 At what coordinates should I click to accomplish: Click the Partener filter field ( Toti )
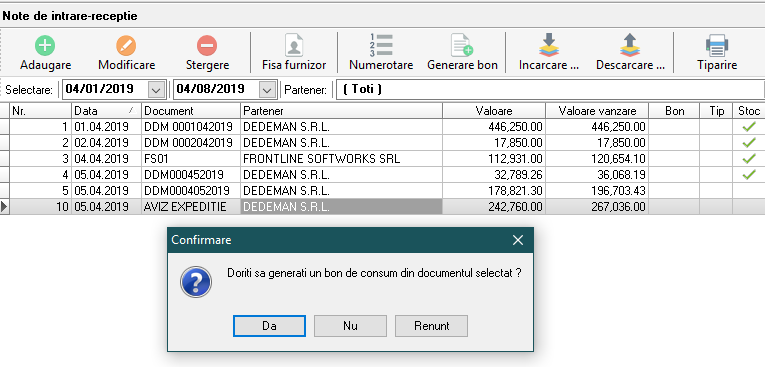[x=549, y=89]
